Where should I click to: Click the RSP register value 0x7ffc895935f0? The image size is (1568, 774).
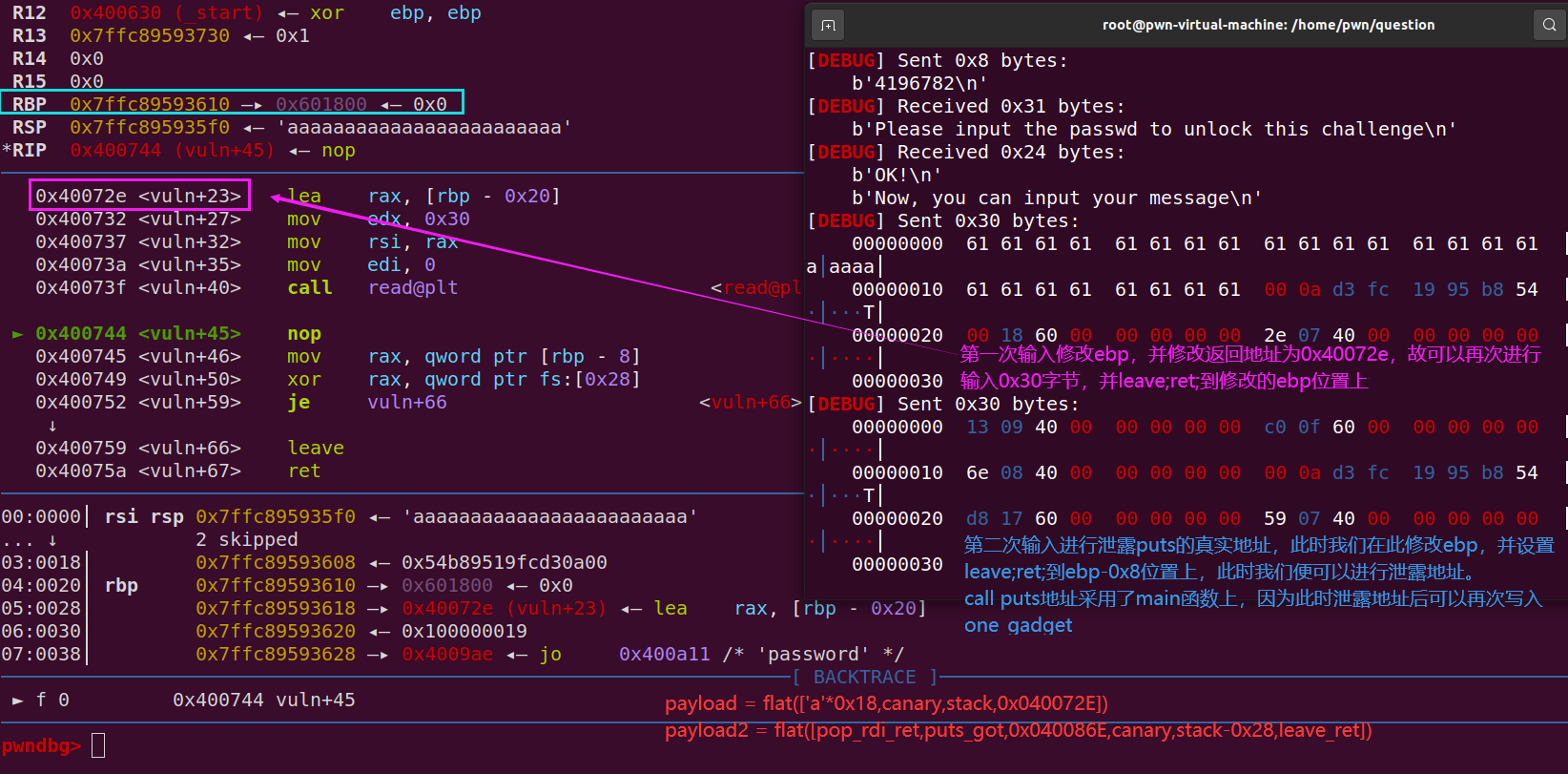pyautogui.click(x=150, y=127)
